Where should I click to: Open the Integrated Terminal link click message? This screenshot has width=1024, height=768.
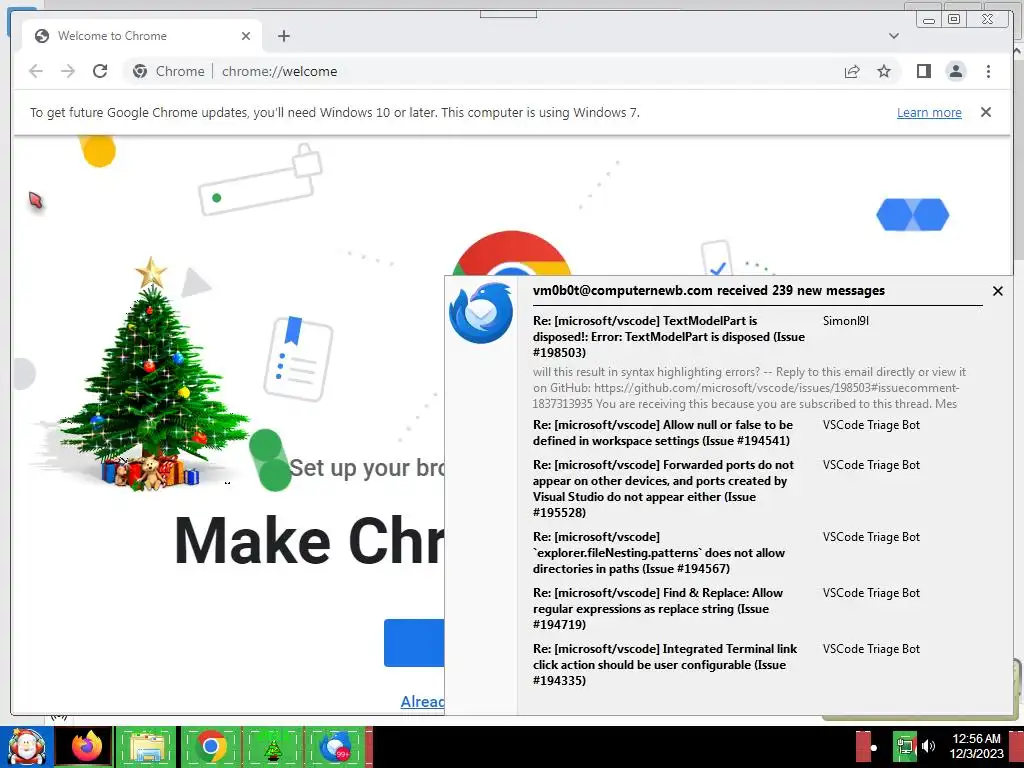tap(665, 665)
